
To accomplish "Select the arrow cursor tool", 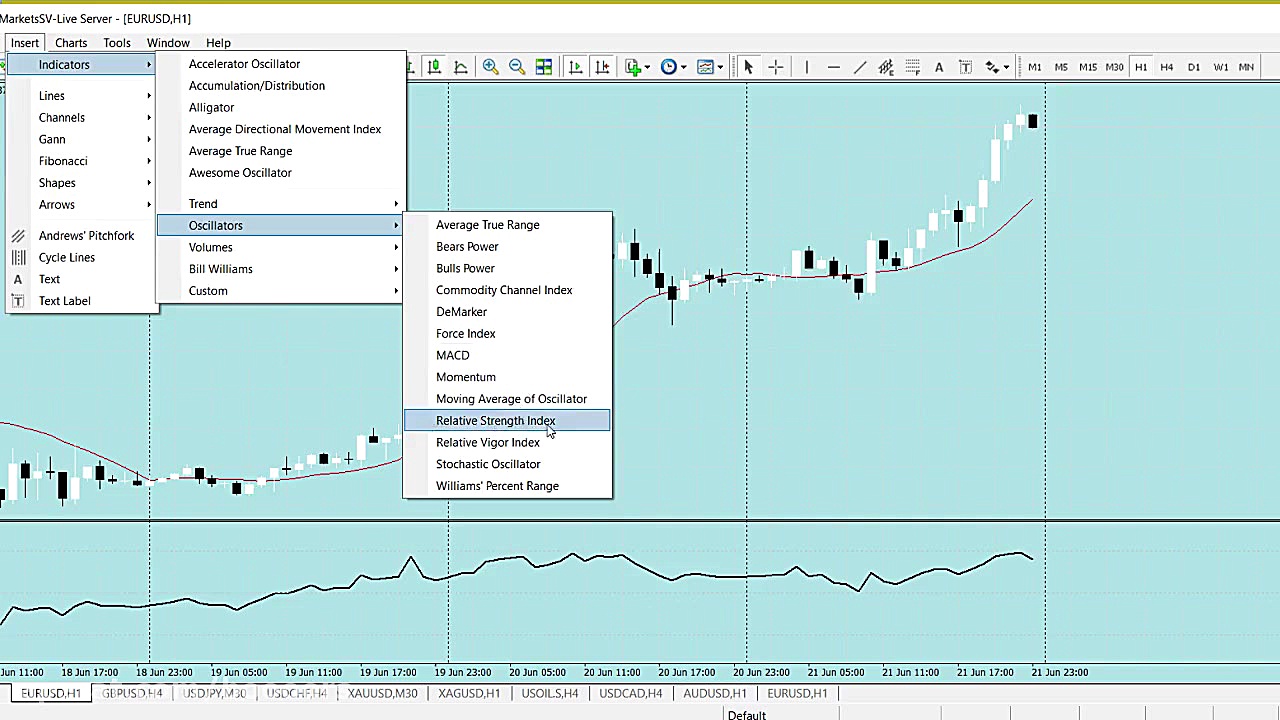I will click(748, 67).
